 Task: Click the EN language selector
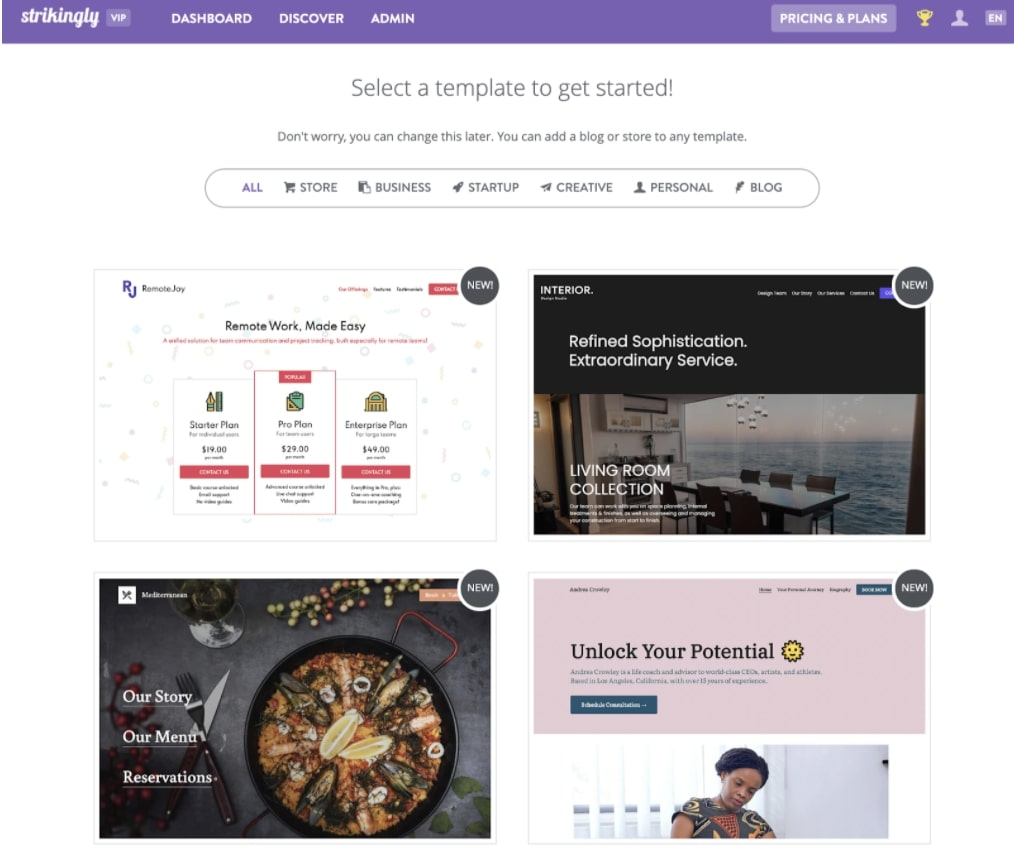point(995,18)
